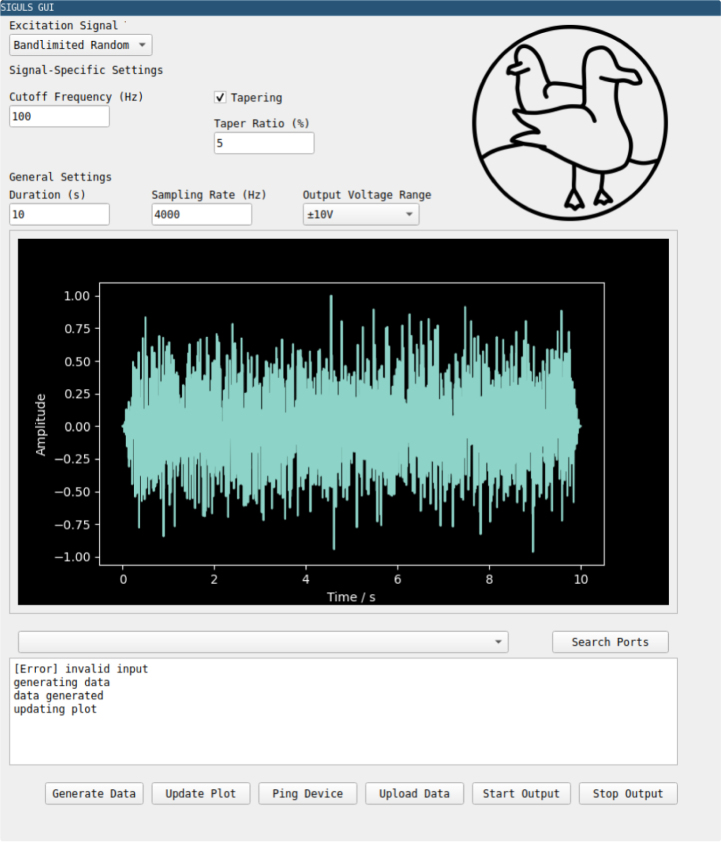Click the Taper Ratio input field
This screenshot has width=721, height=842.
coord(264,143)
